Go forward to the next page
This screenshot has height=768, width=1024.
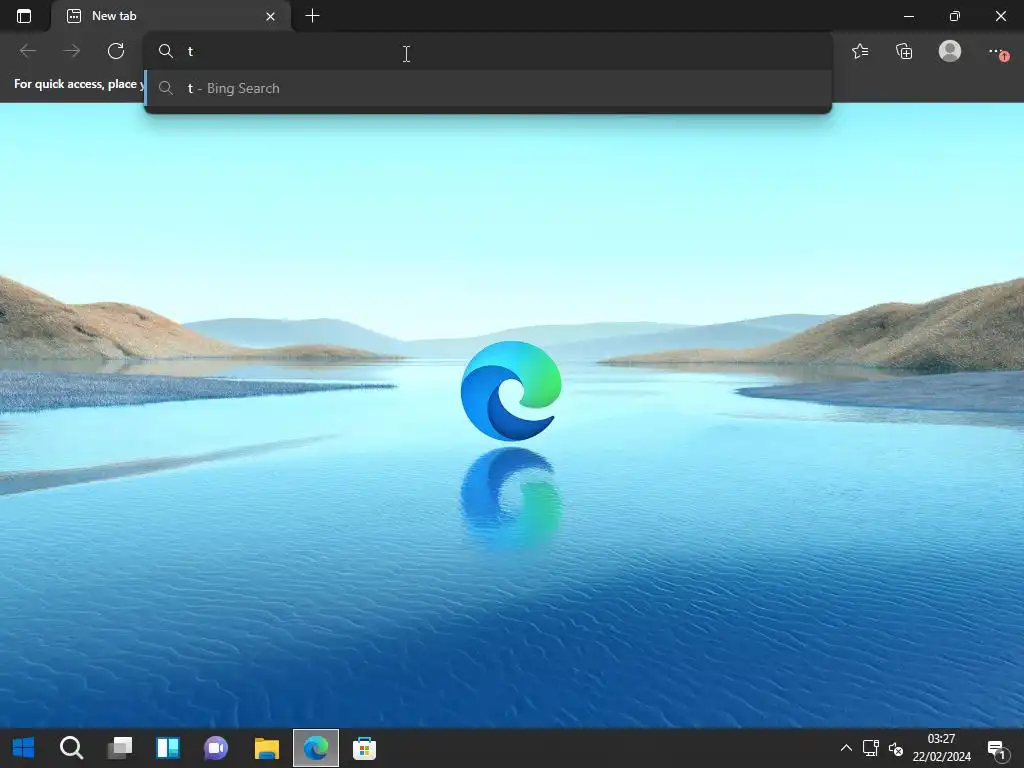[x=72, y=51]
